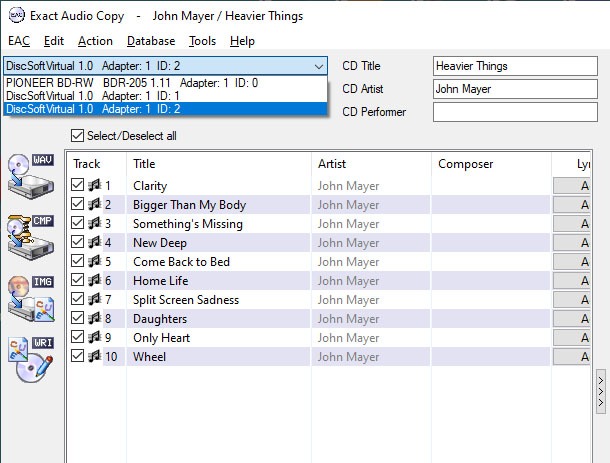The width and height of the screenshot is (610, 463).
Task: Click the WAV uncompressed copy icon
Action: point(31,176)
